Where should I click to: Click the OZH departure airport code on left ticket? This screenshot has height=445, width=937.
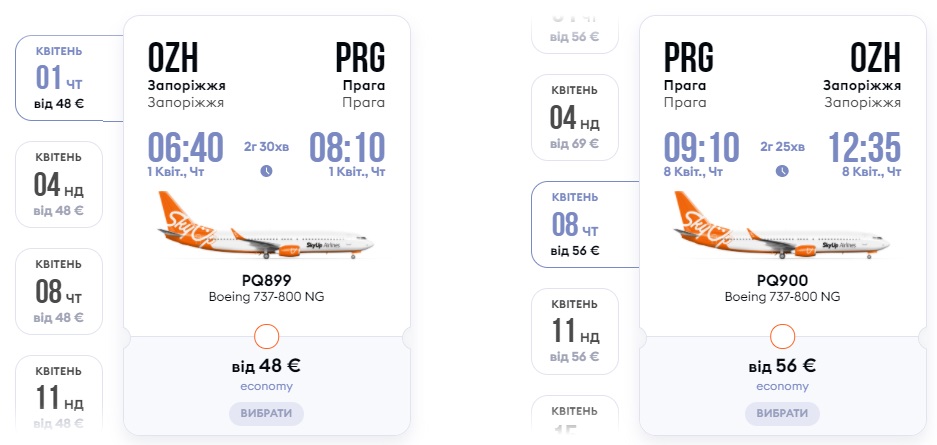178,57
